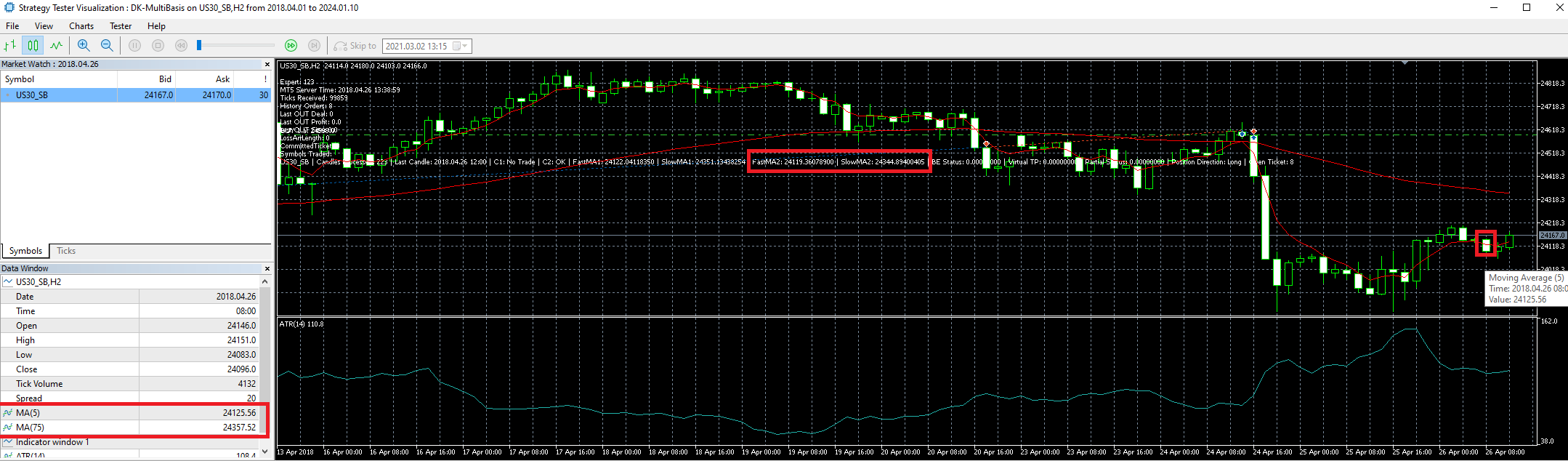Switch to the Ticks tab
Viewport: 1568px width, 461px height.
[x=66, y=251]
